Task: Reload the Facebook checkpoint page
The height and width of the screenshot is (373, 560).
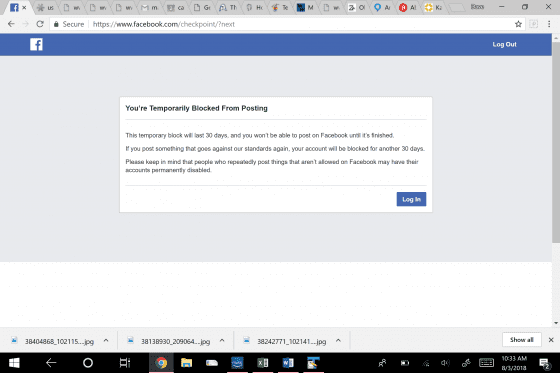Action: coord(40,24)
